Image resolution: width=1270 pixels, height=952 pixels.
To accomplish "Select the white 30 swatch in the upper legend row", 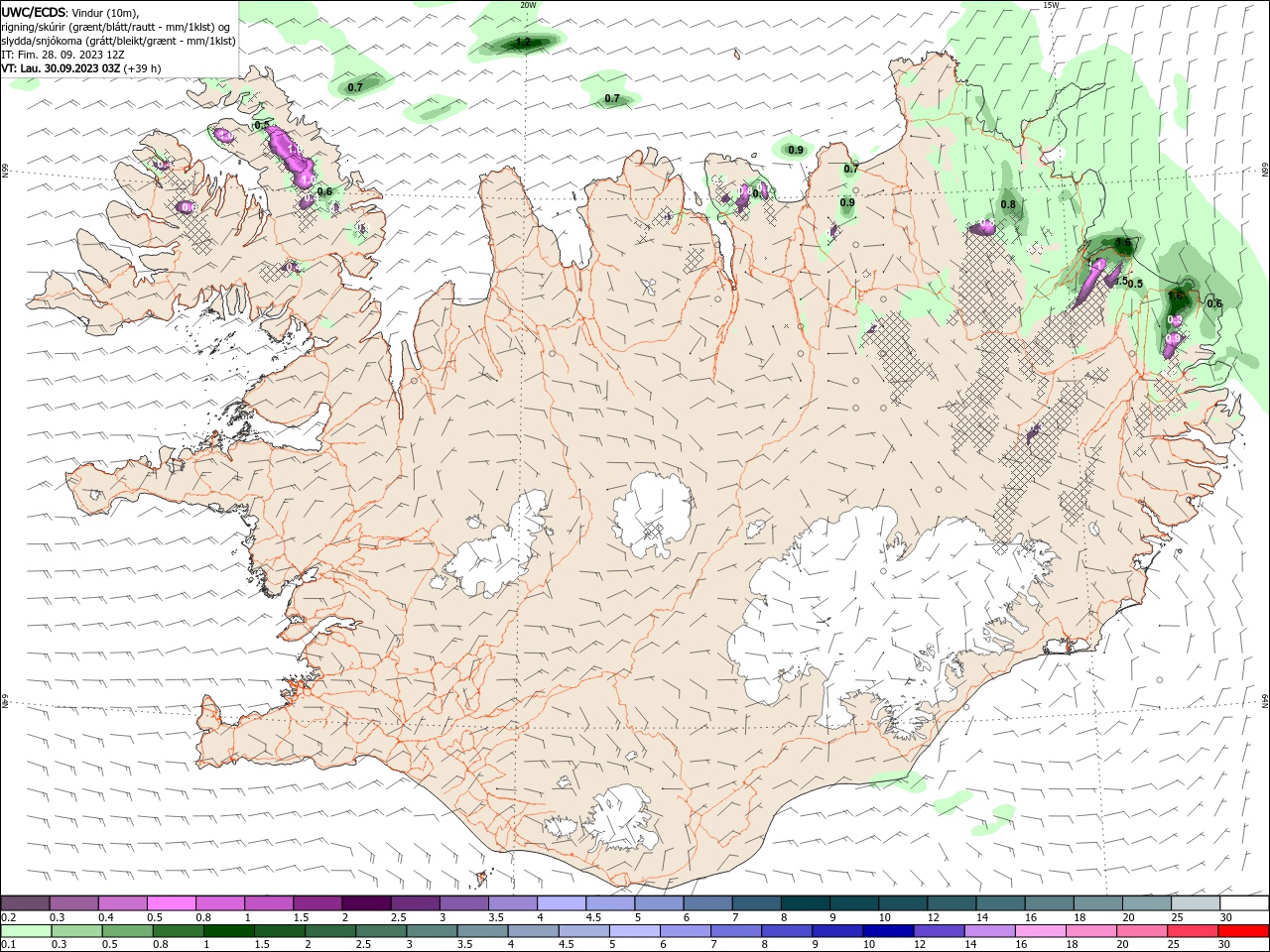I will [x=1244, y=902].
